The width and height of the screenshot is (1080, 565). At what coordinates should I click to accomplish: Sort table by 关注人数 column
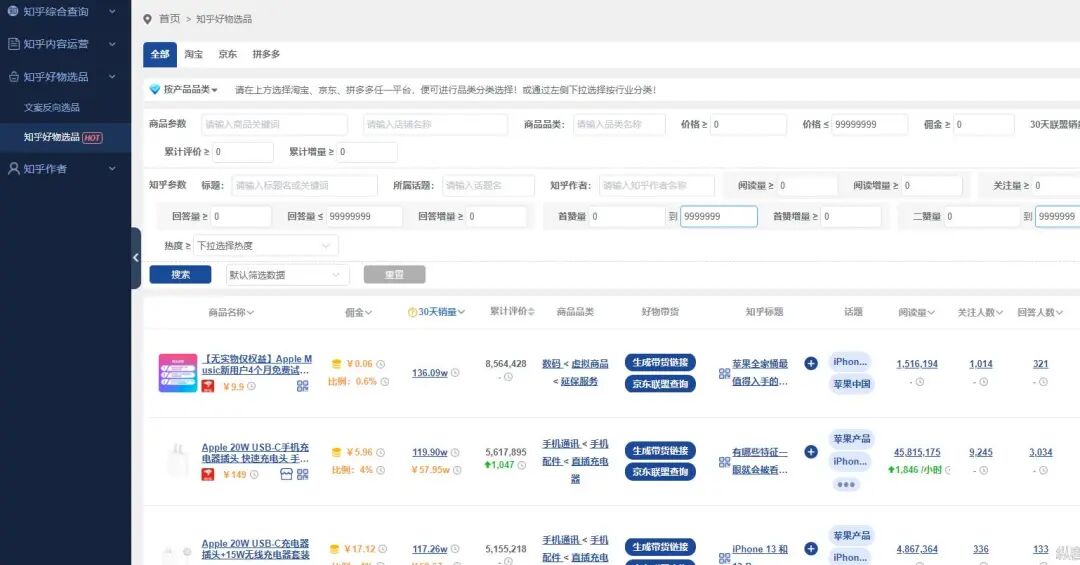[x=980, y=312]
